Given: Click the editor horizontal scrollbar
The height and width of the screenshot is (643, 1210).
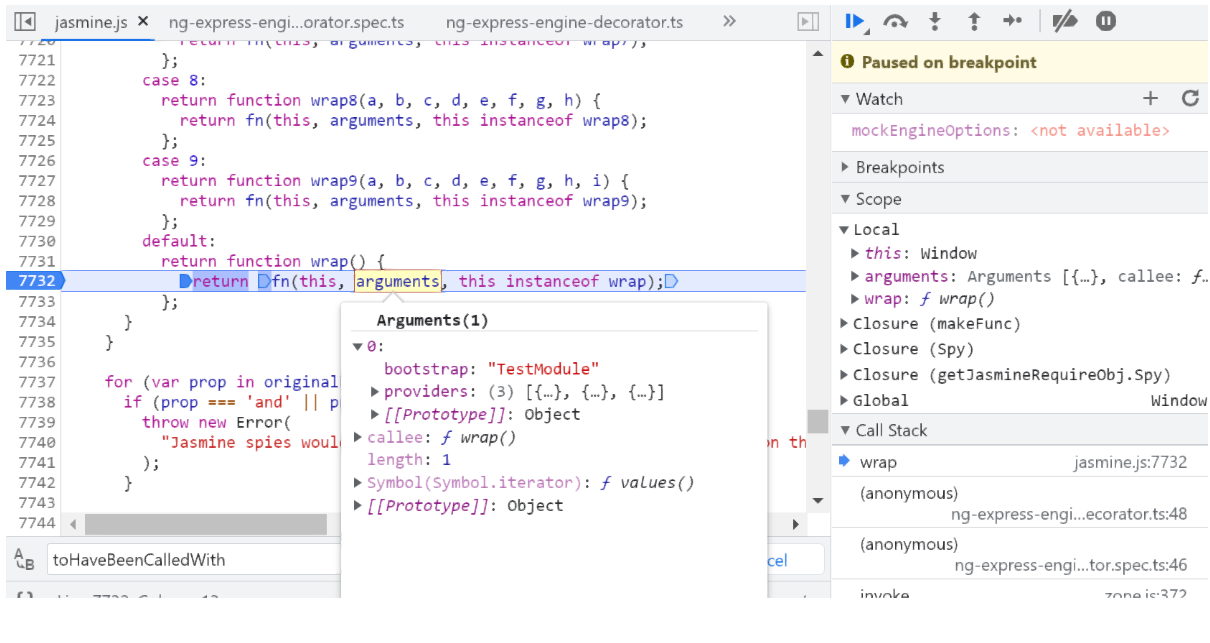Looking at the screenshot, I should coord(205,524).
